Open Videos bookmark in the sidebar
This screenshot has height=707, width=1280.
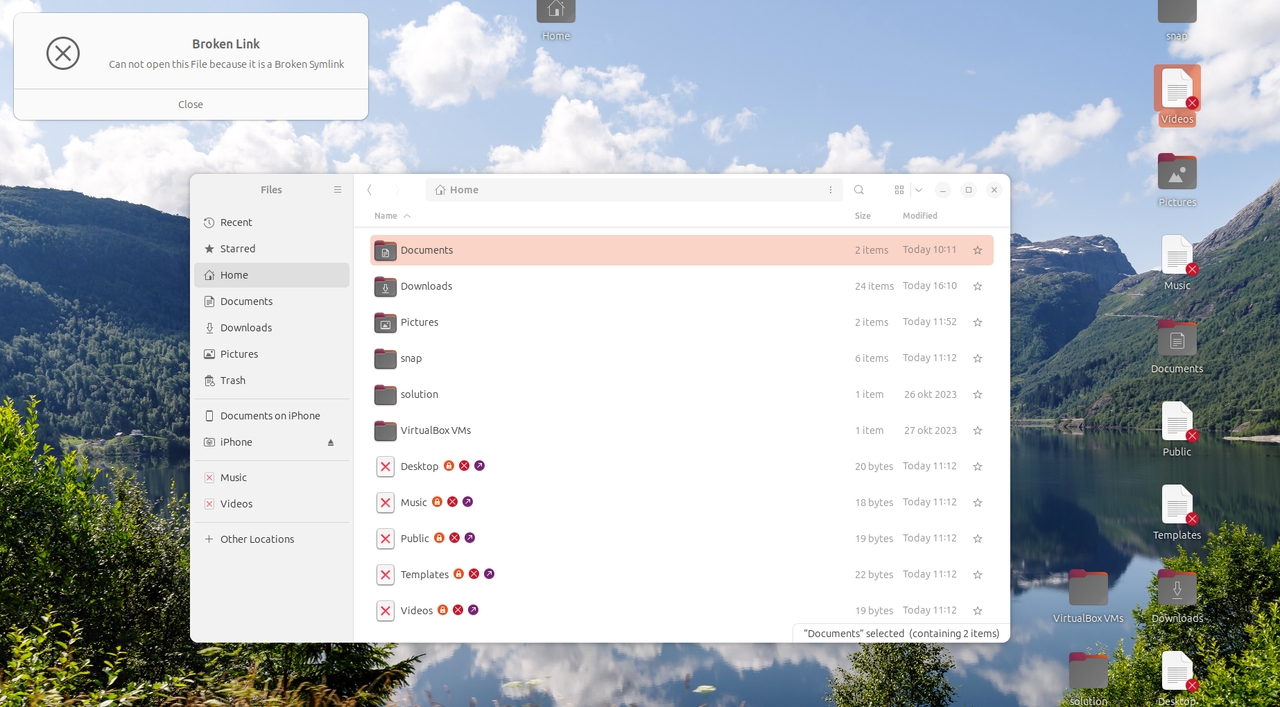271,504
